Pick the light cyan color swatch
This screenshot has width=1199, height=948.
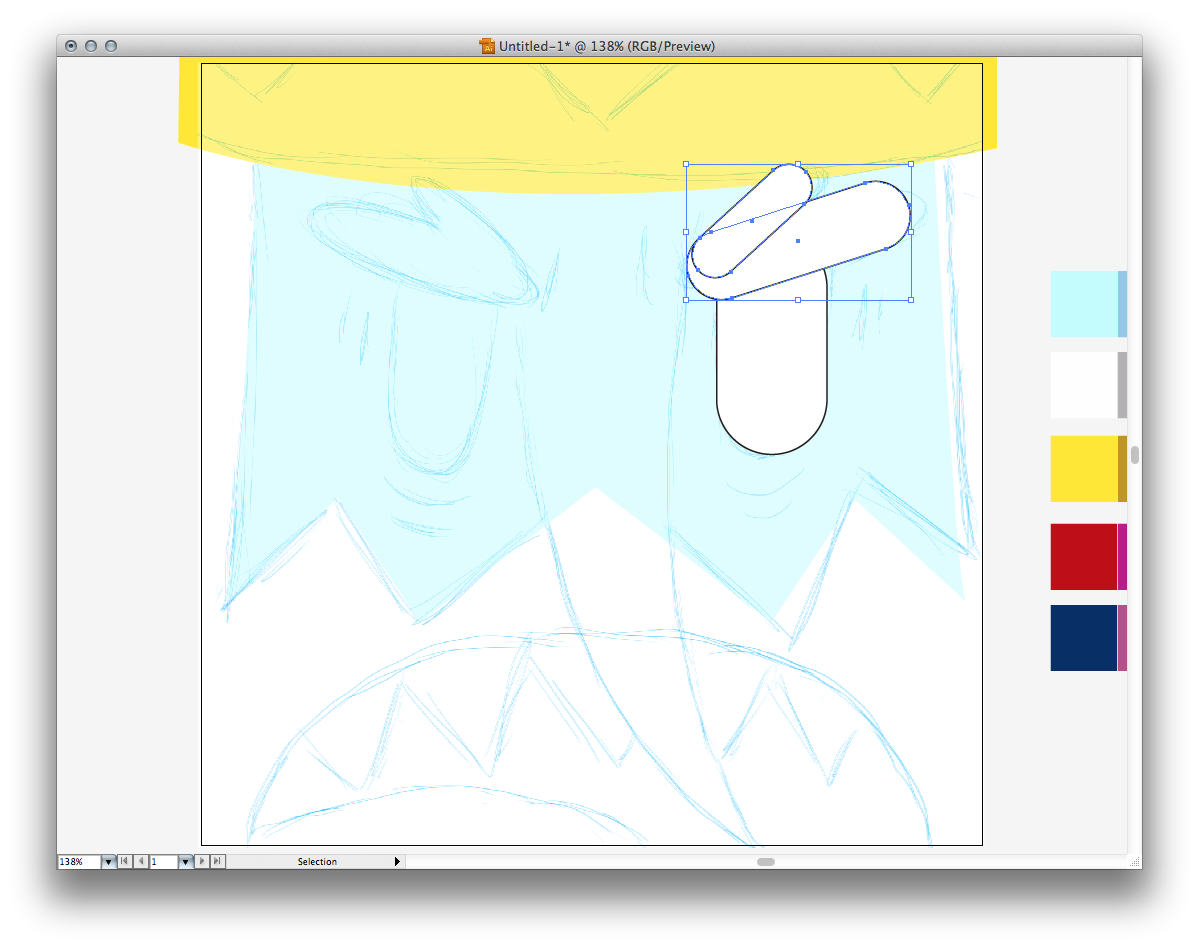tap(1083, 304)
